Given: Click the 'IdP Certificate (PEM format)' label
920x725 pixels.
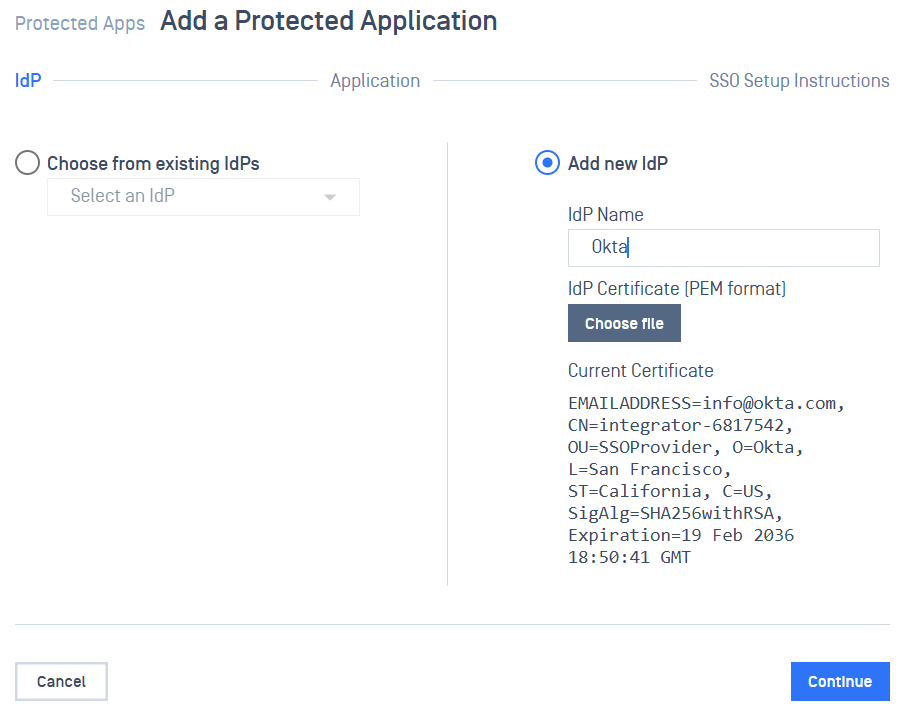Looking at the screenshot, I should [x=677, y=289].
